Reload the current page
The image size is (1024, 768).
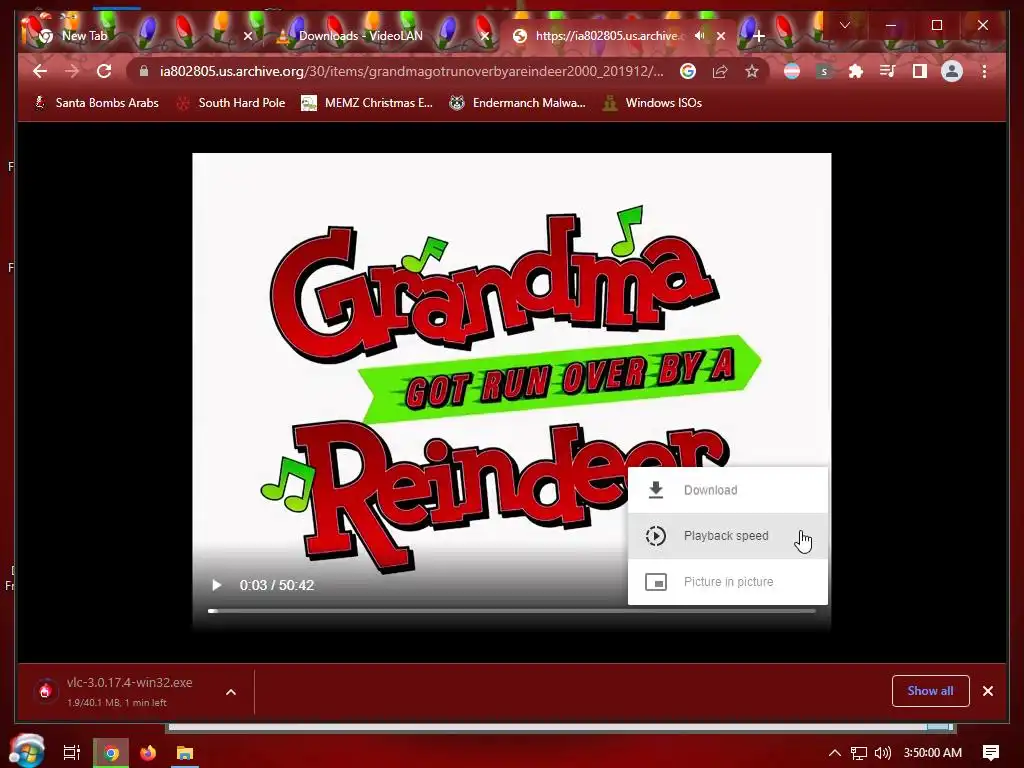(104, 71)
